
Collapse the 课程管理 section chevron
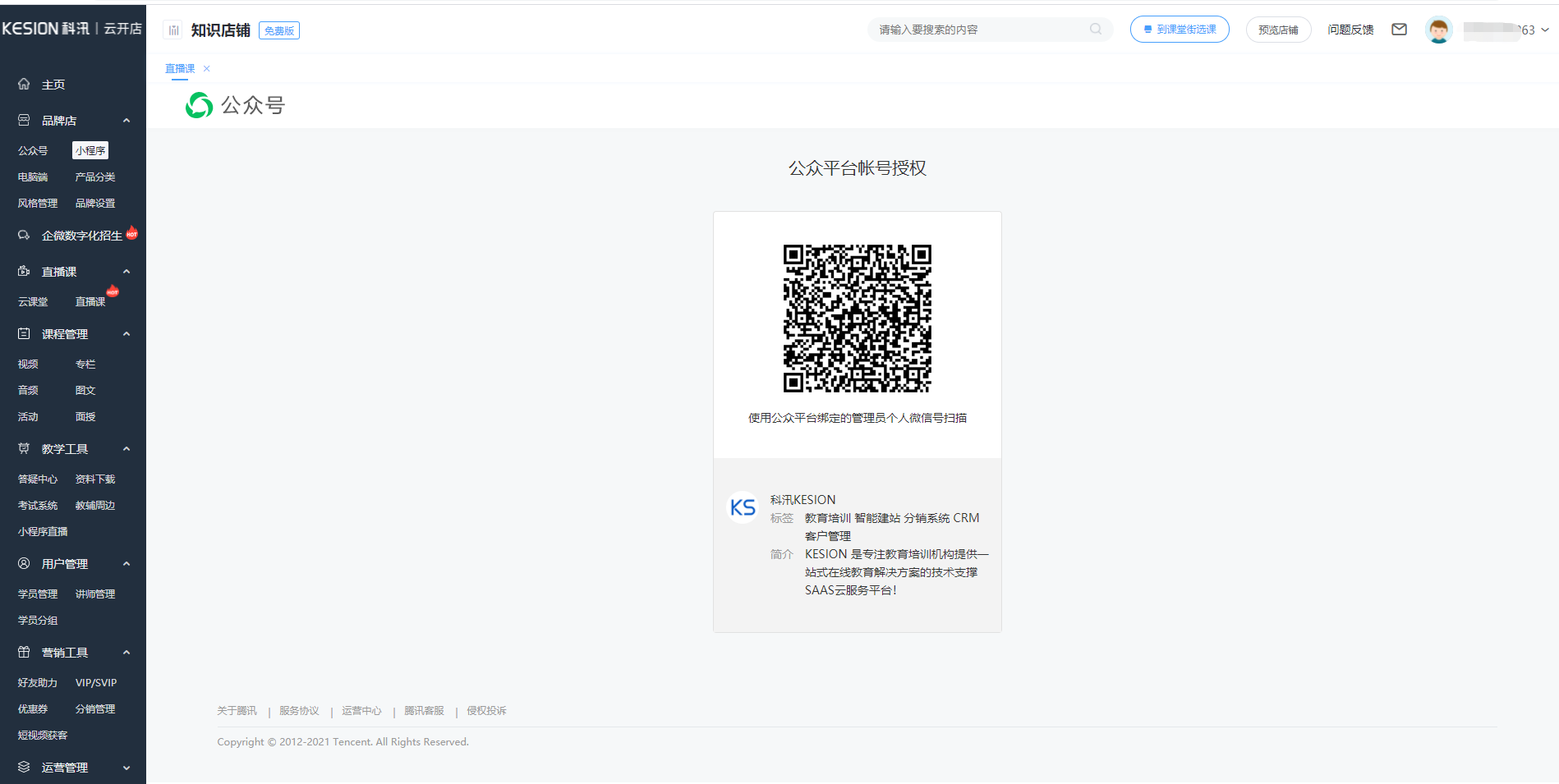coord(126,334)
